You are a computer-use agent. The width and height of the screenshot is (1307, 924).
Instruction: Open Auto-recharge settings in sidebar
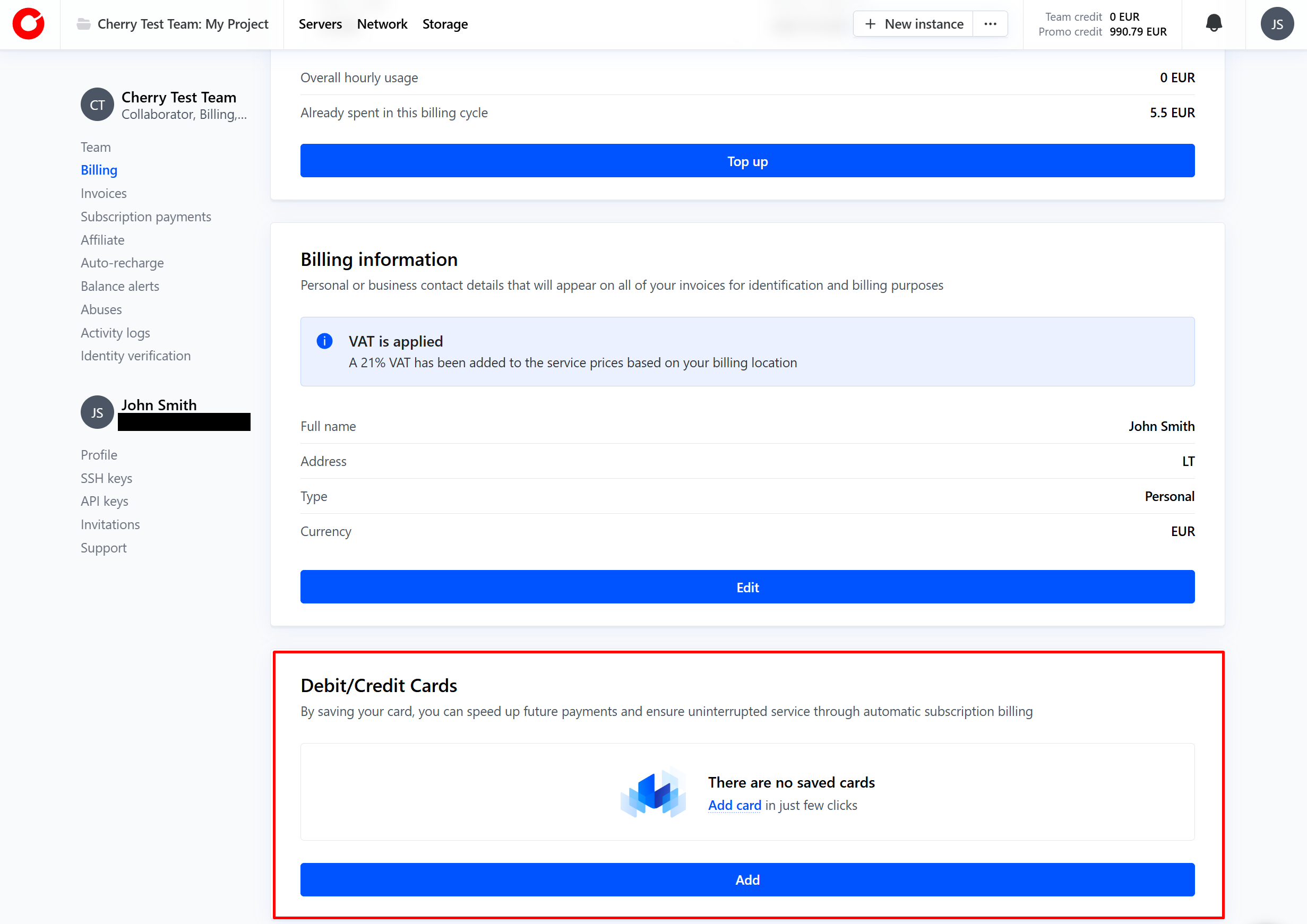(x=123, y=263)
